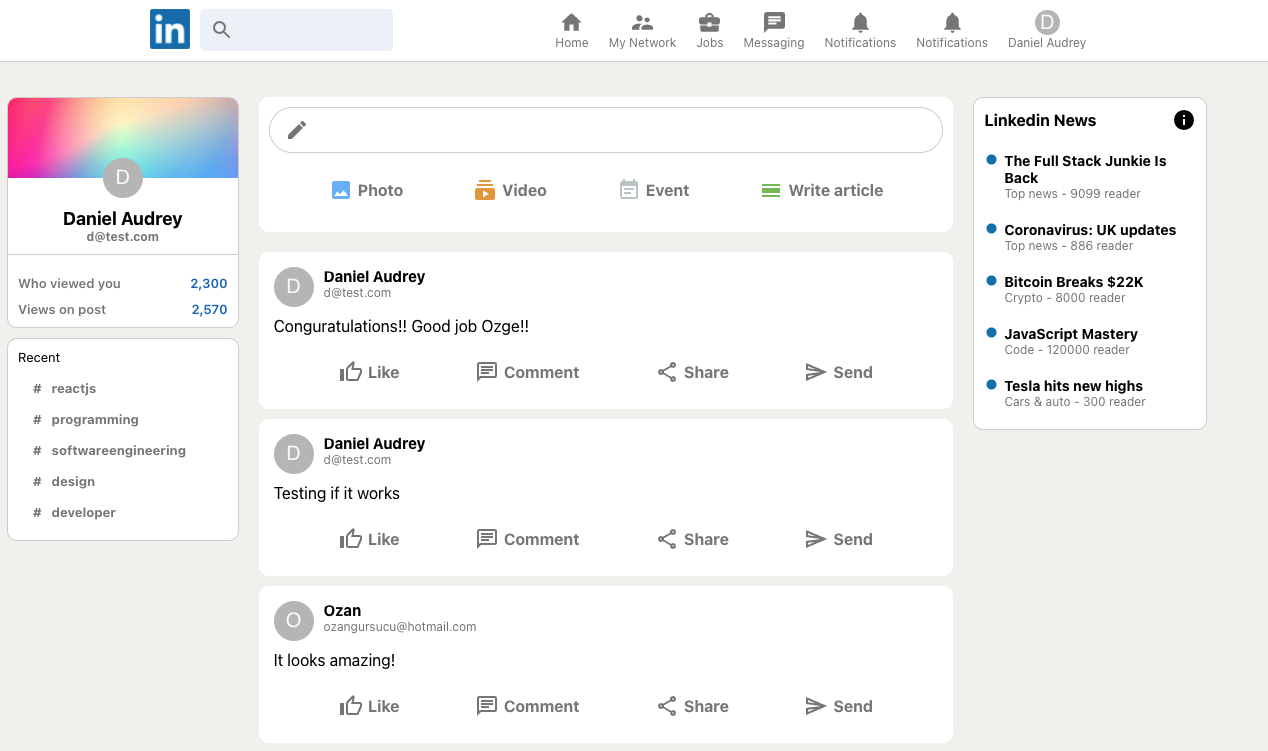The image size is (1268, 751).
Task: Click the search magnifier in the top bar
Action: (x=221, y=30)
